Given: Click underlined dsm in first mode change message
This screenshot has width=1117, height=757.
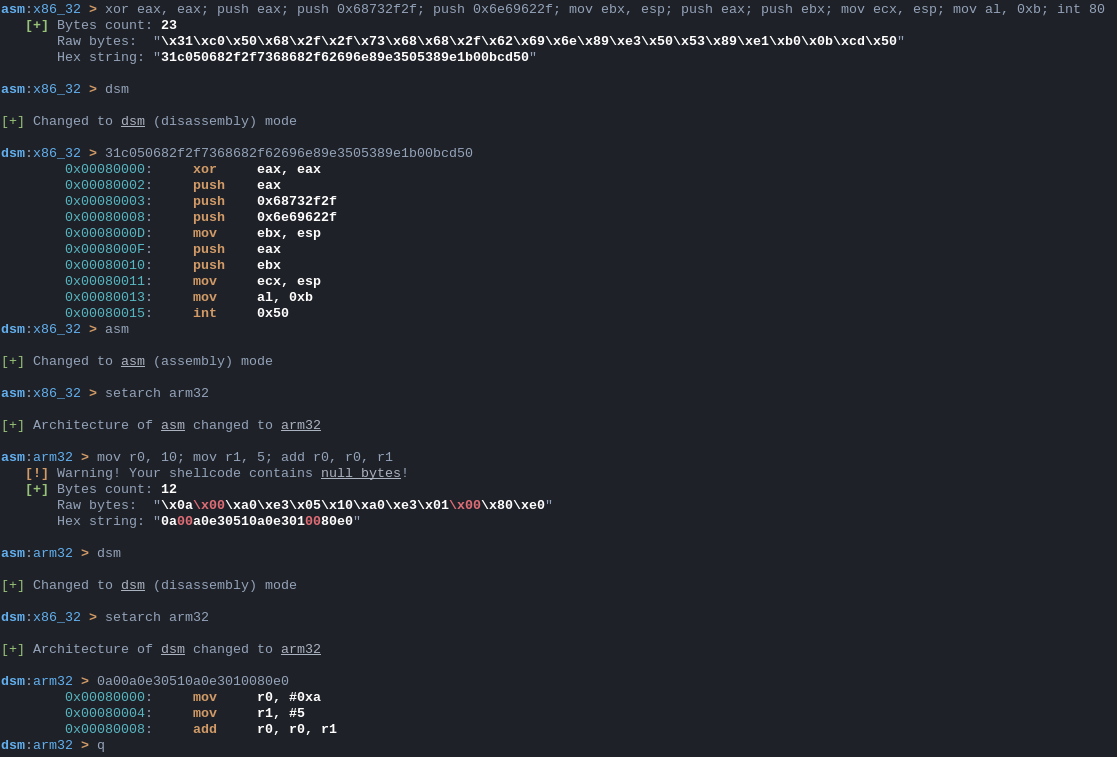Looking at the screenshot, I should [133, 121].
